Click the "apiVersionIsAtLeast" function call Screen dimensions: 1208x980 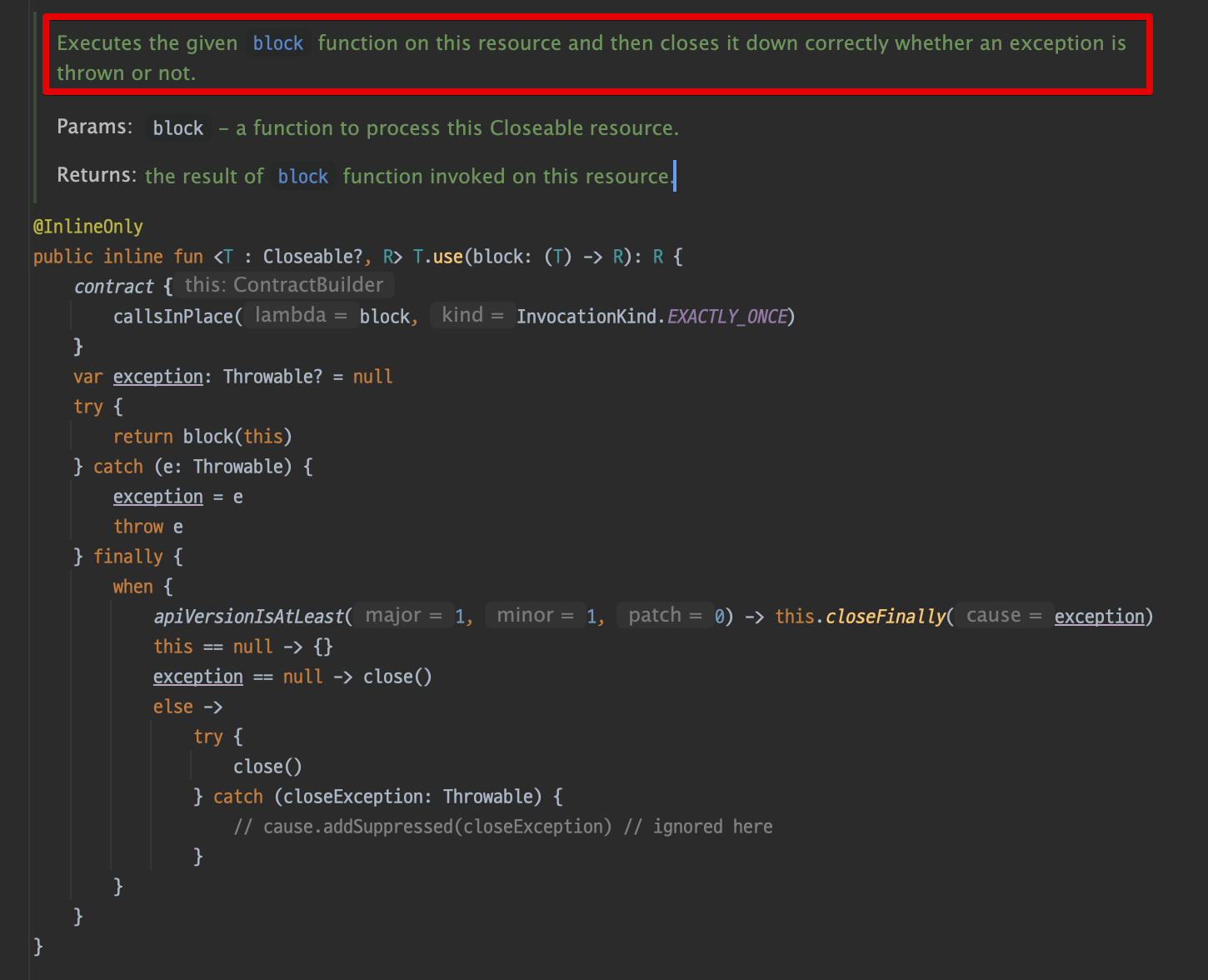[x=248, y=617]
